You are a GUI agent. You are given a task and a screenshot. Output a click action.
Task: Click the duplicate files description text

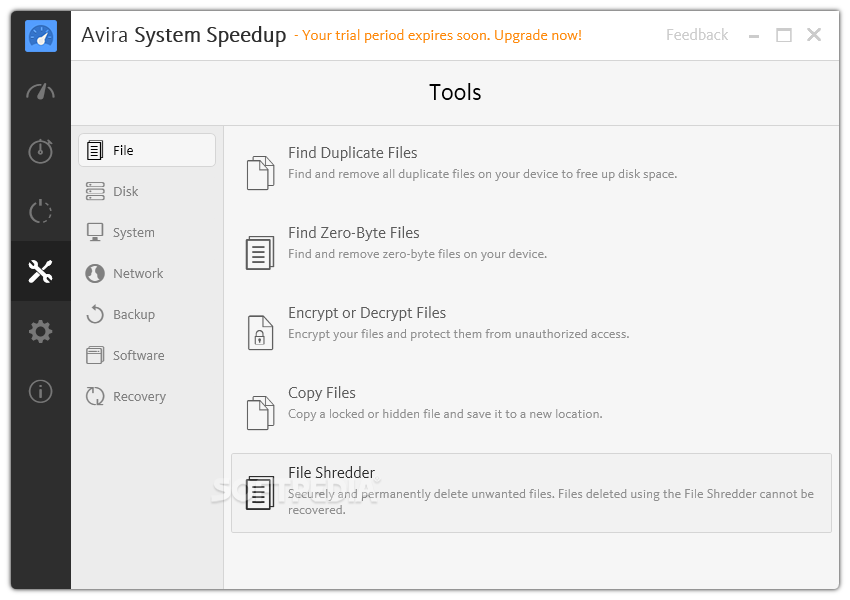pyautogui.click(x=482, y=174)
